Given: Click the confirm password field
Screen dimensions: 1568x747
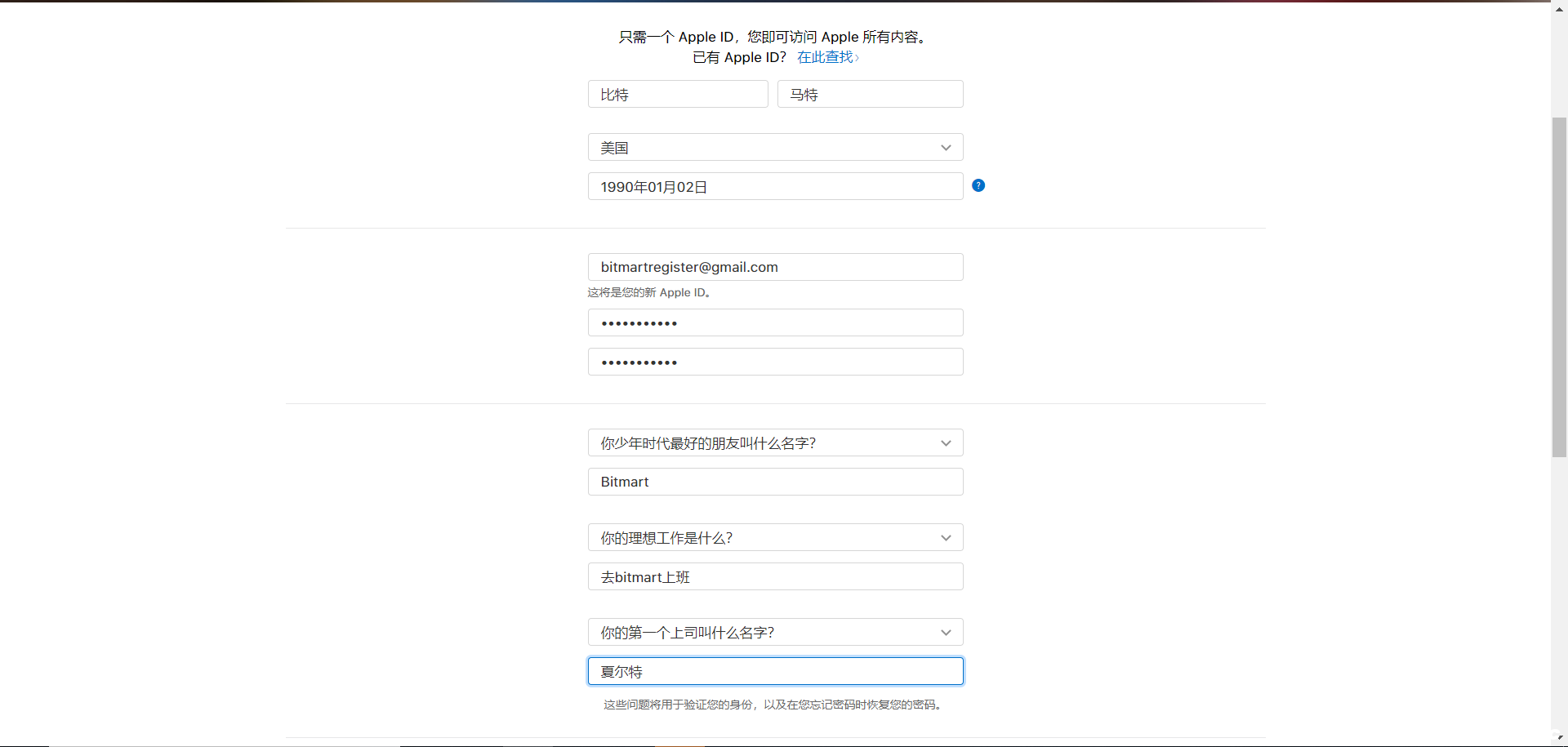Looking at the screenshot, I should 775,362.
